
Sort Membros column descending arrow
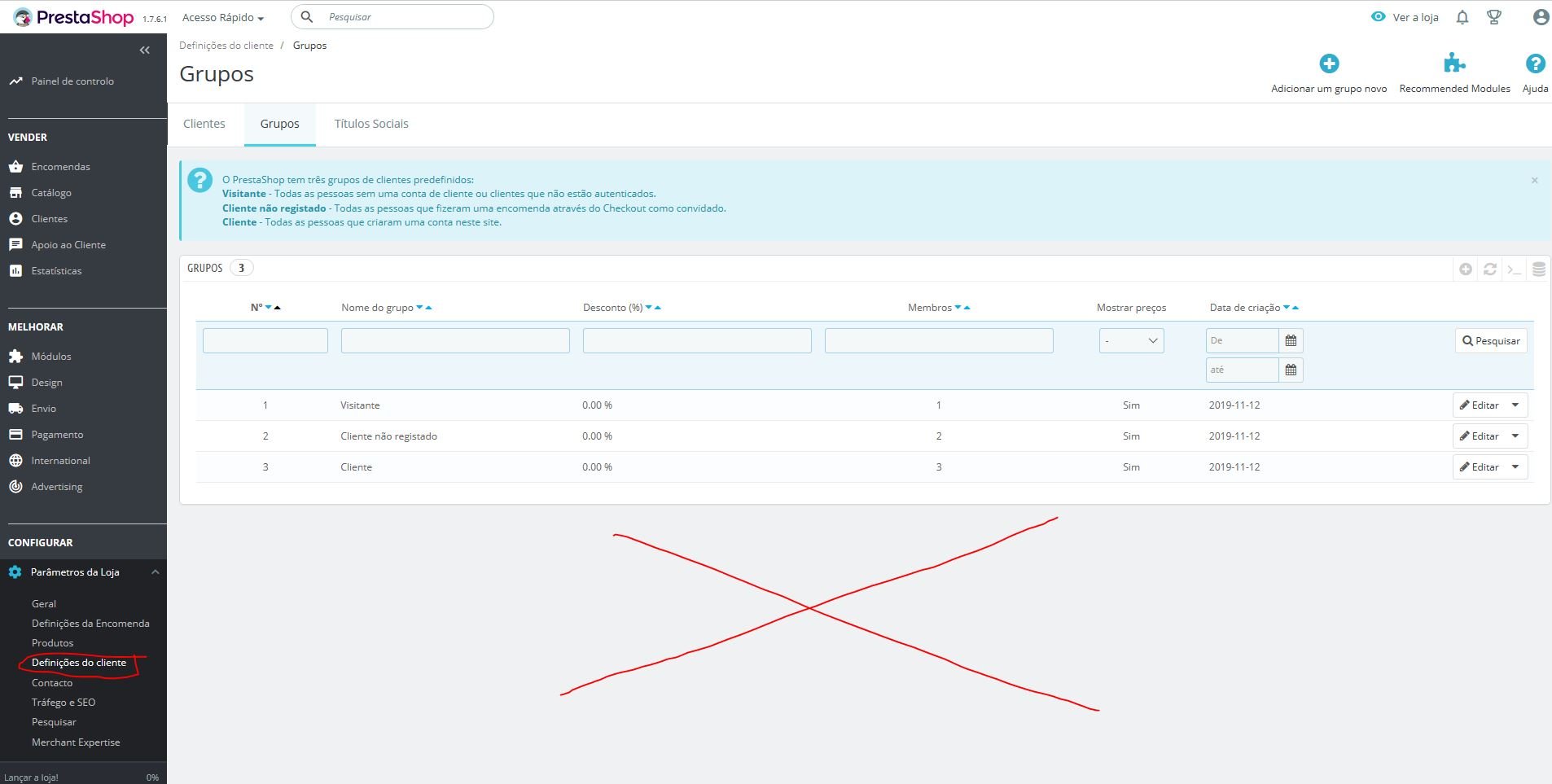tap(958, 308)
